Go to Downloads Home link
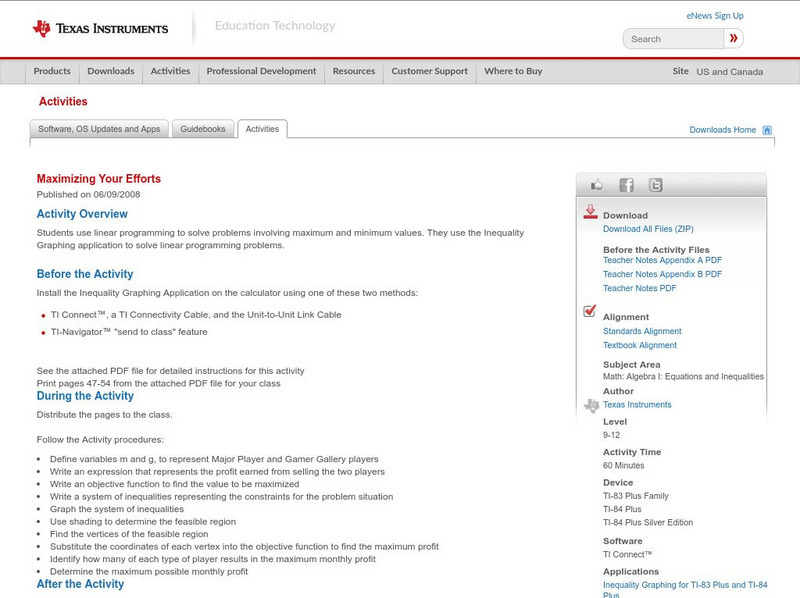The image size is (800, 598). pos(722,130)
